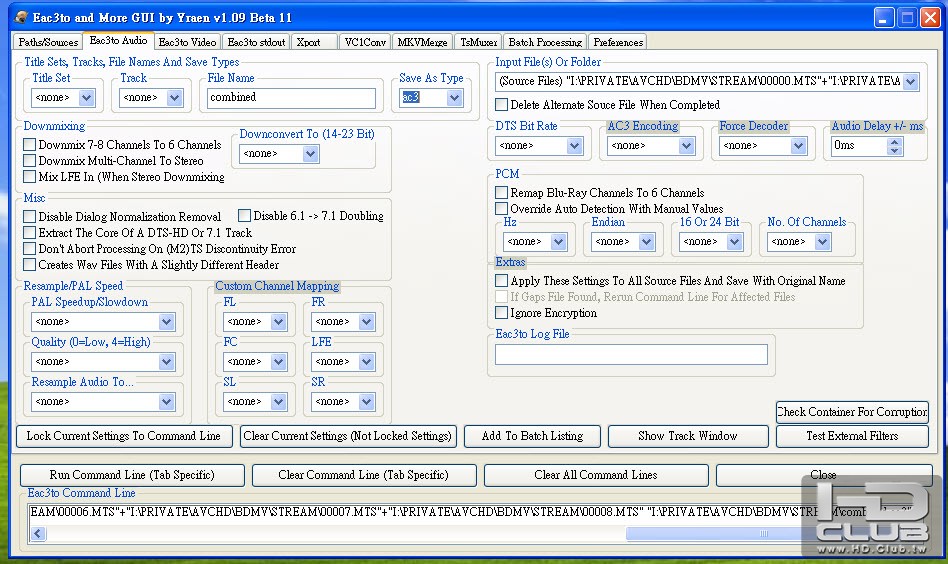Open the SL channel mapping dropdown
Image resolution: width=948 pixels, height=564 pixels.
tap(278, 401)
